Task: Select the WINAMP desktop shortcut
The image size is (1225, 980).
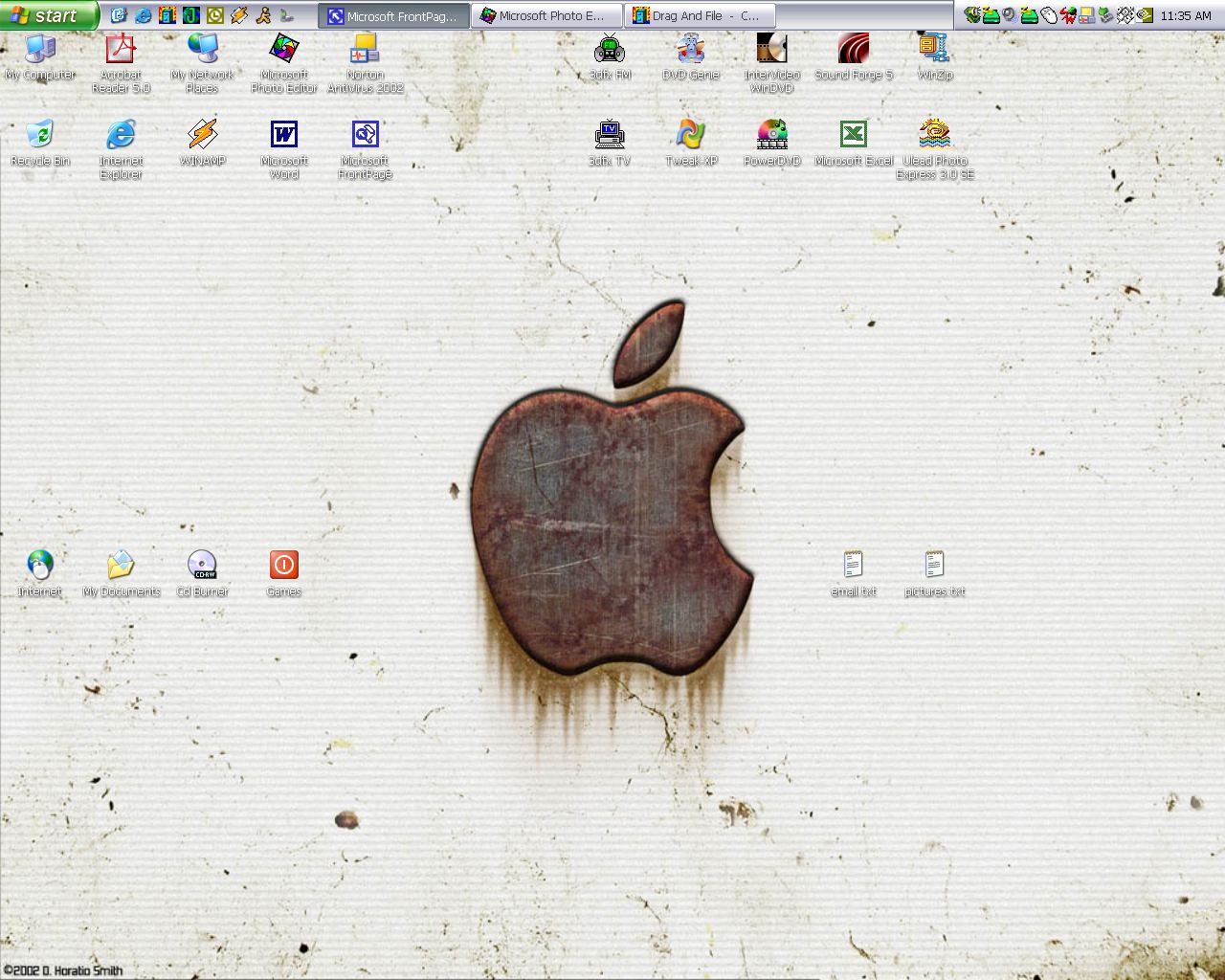Action: pos(202,144)
